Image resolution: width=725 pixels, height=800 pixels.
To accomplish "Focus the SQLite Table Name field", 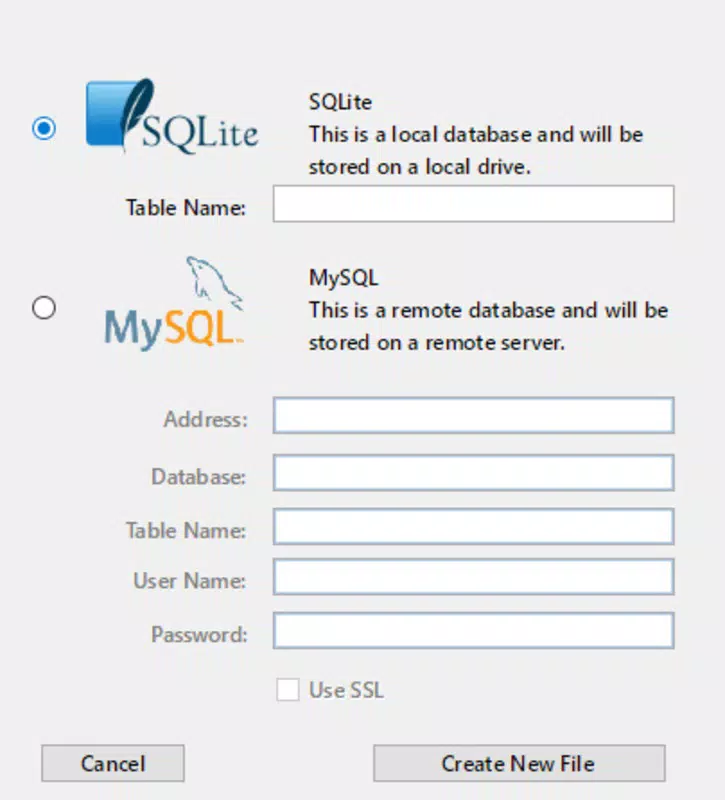I will 473,204.
